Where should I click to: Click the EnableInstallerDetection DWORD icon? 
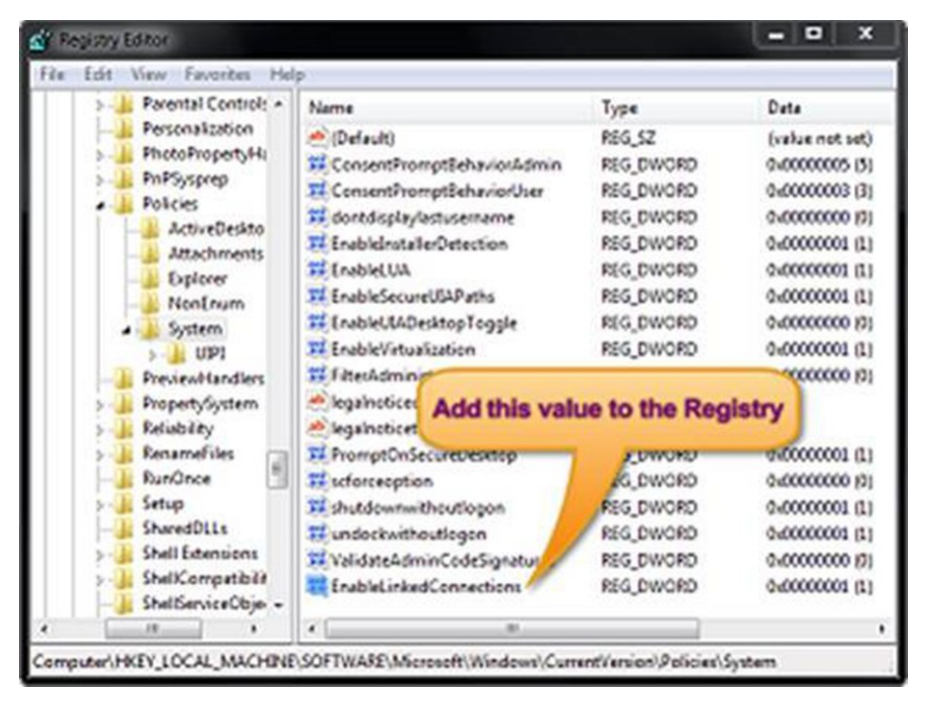(317, 243)
